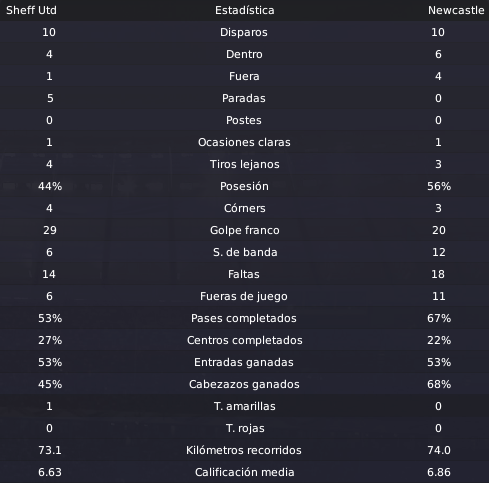Screen dimensions: 489x483
Task: Select the Calificación media row
Action: [x=244, y=472]
